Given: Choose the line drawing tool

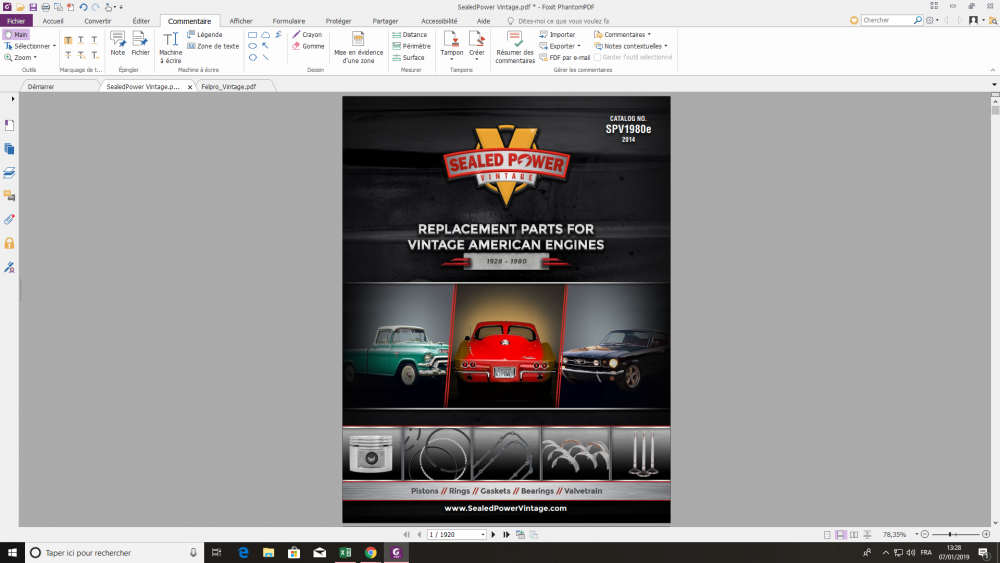Looking at the screenshot, I should click(x=265, y=57).
